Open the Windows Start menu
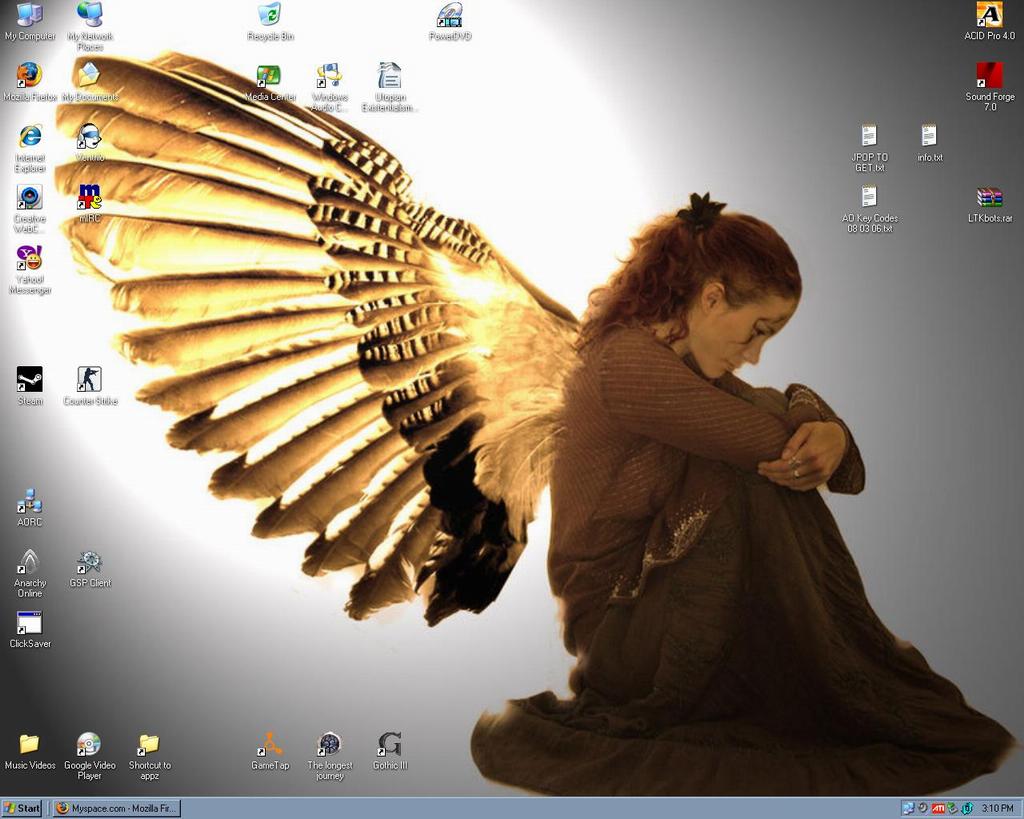The height and width of the screenshot is (819, 1024). tap(22, 808)
